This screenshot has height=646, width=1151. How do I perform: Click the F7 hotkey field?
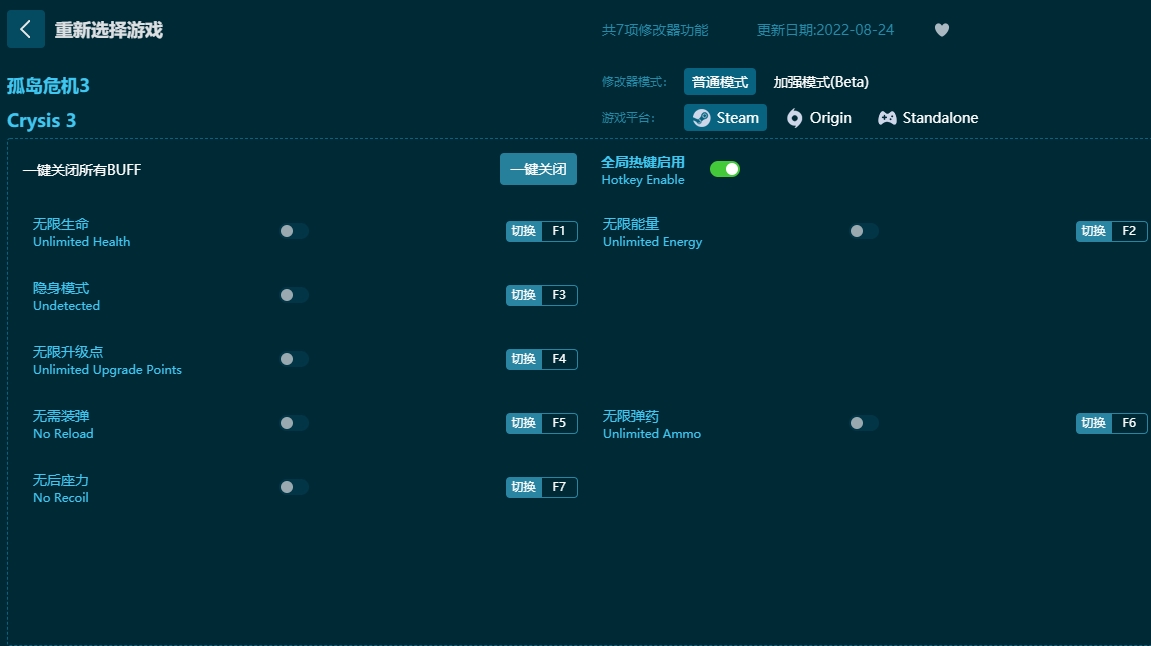coord(559,487)
